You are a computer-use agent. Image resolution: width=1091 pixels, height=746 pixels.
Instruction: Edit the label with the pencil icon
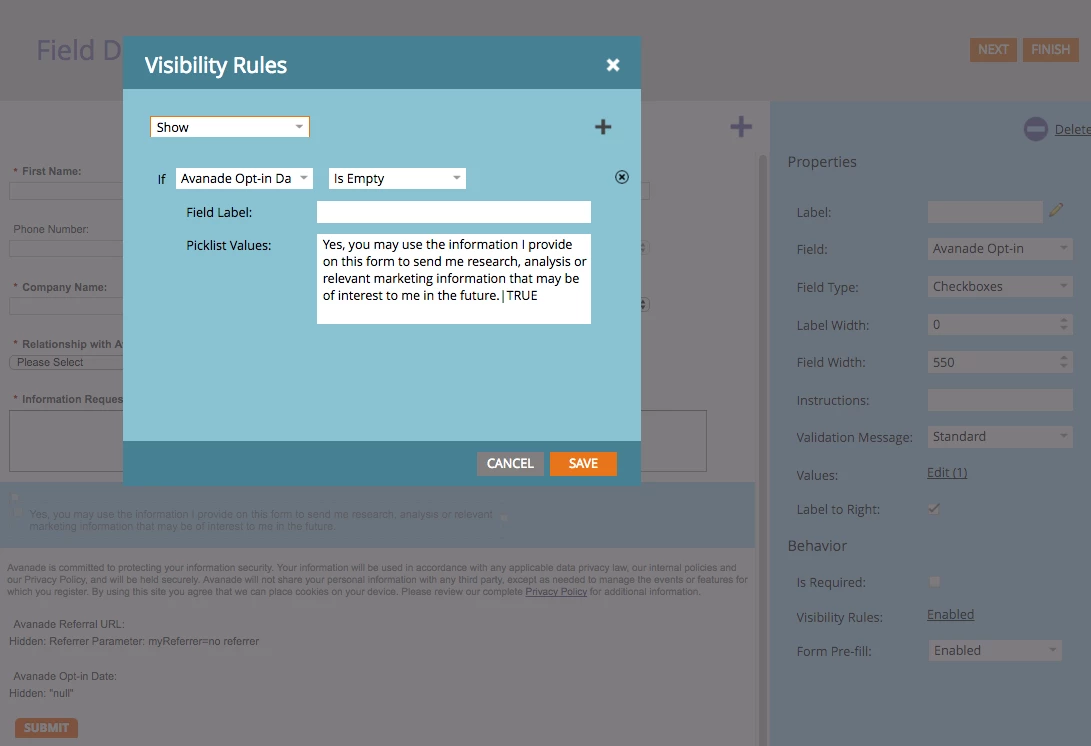pyautogui.click(x=1056, y=209)
